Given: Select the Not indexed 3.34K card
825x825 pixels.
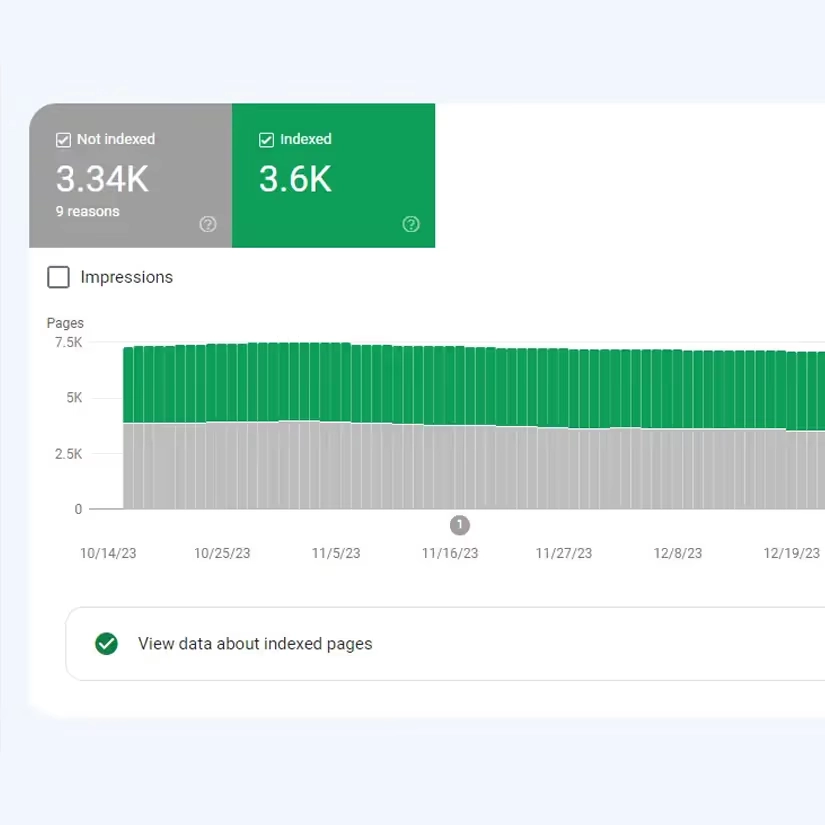Looking at the screenshot, I should (x=130, y=175).
